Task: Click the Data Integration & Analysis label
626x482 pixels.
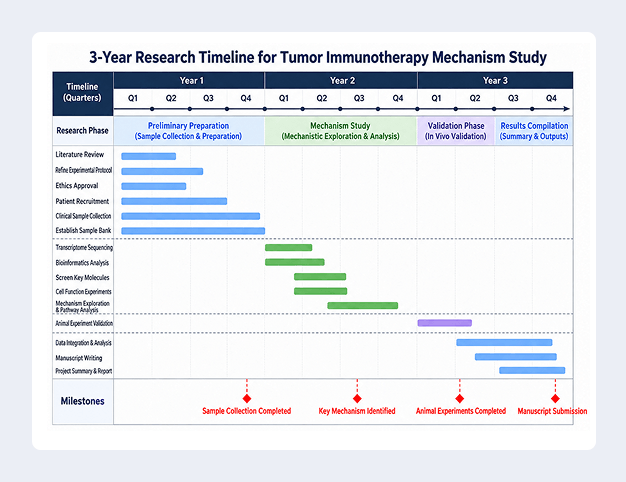Action: tap(83, 343)
